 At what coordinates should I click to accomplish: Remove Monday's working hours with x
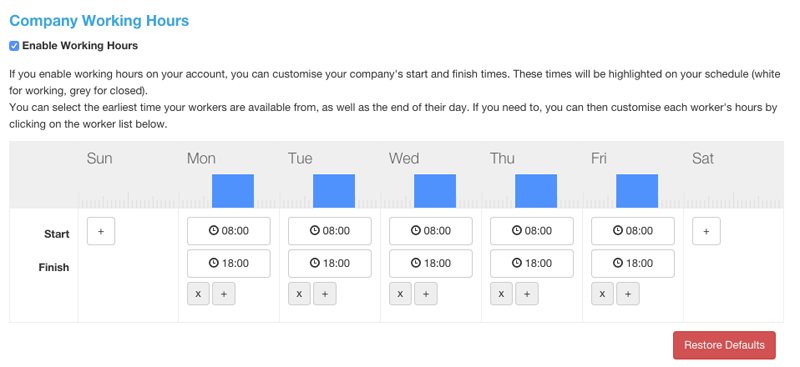tap(198, 294)
